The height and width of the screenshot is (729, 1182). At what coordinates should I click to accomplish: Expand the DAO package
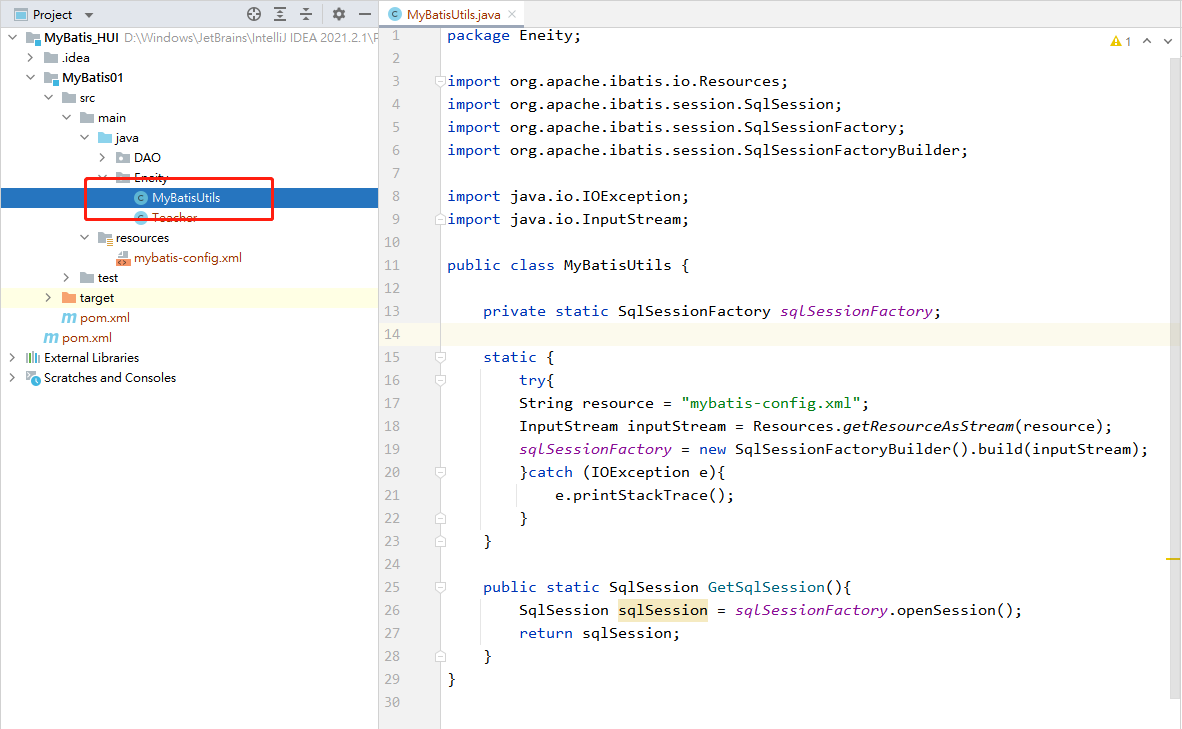coord(103,158)
